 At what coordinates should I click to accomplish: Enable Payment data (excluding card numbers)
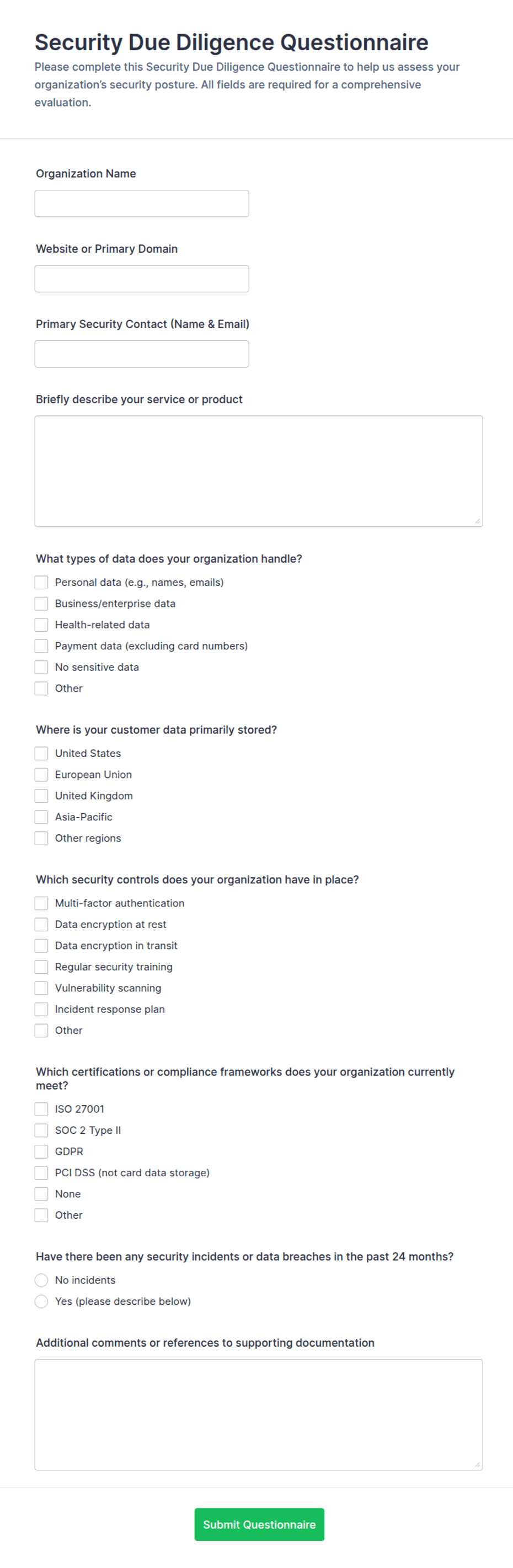(x=41, y=646)
